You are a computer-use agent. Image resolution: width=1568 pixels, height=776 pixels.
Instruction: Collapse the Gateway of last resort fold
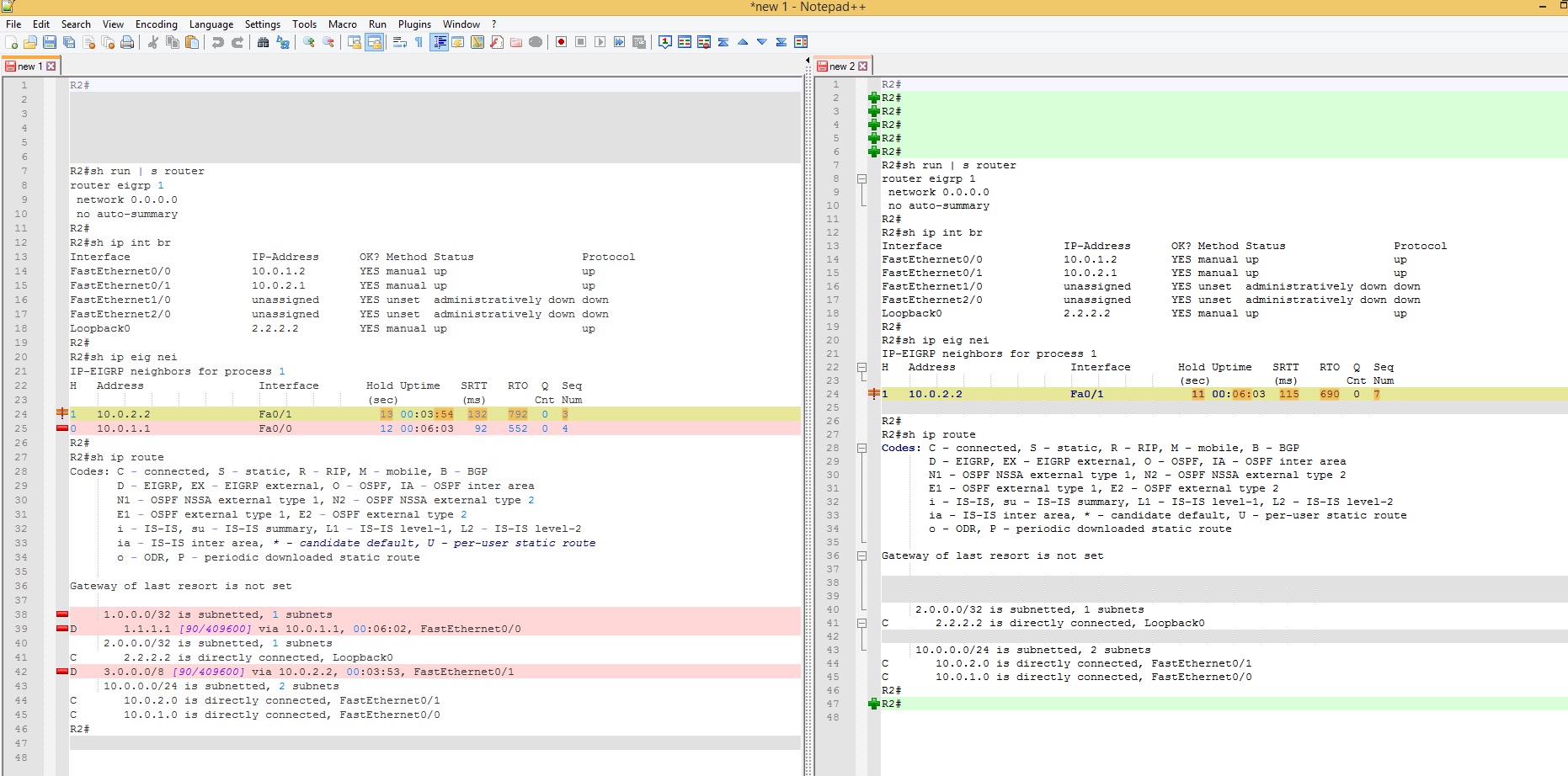pyautogui.click(x=861, y=555)
